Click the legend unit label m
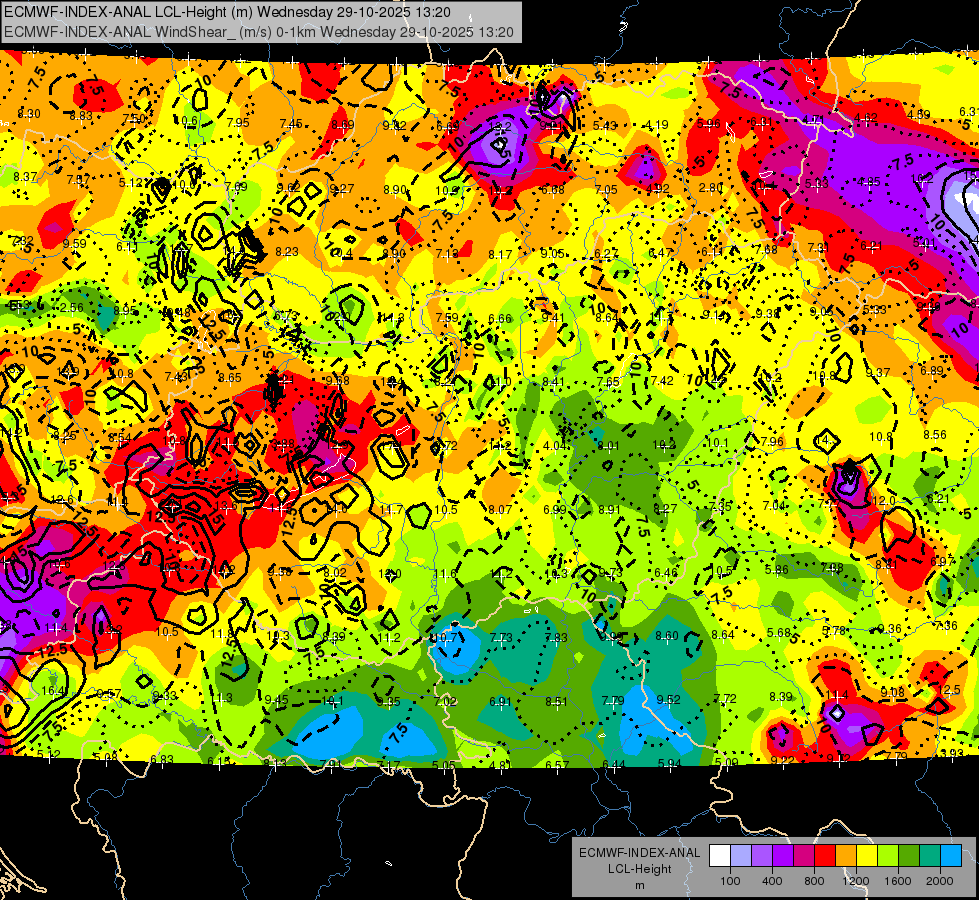979x900 pixels. (x=639, y=885)
